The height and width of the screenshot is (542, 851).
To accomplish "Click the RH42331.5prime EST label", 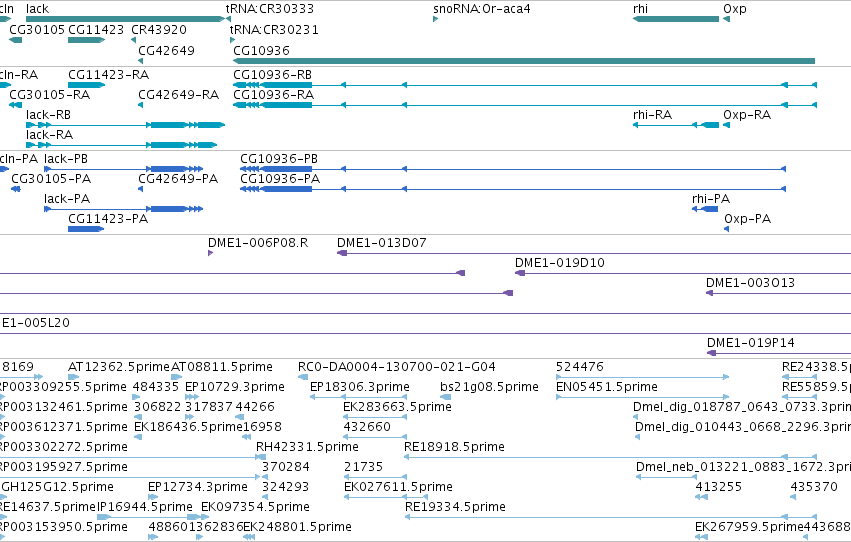I will [x=307, y=447].
